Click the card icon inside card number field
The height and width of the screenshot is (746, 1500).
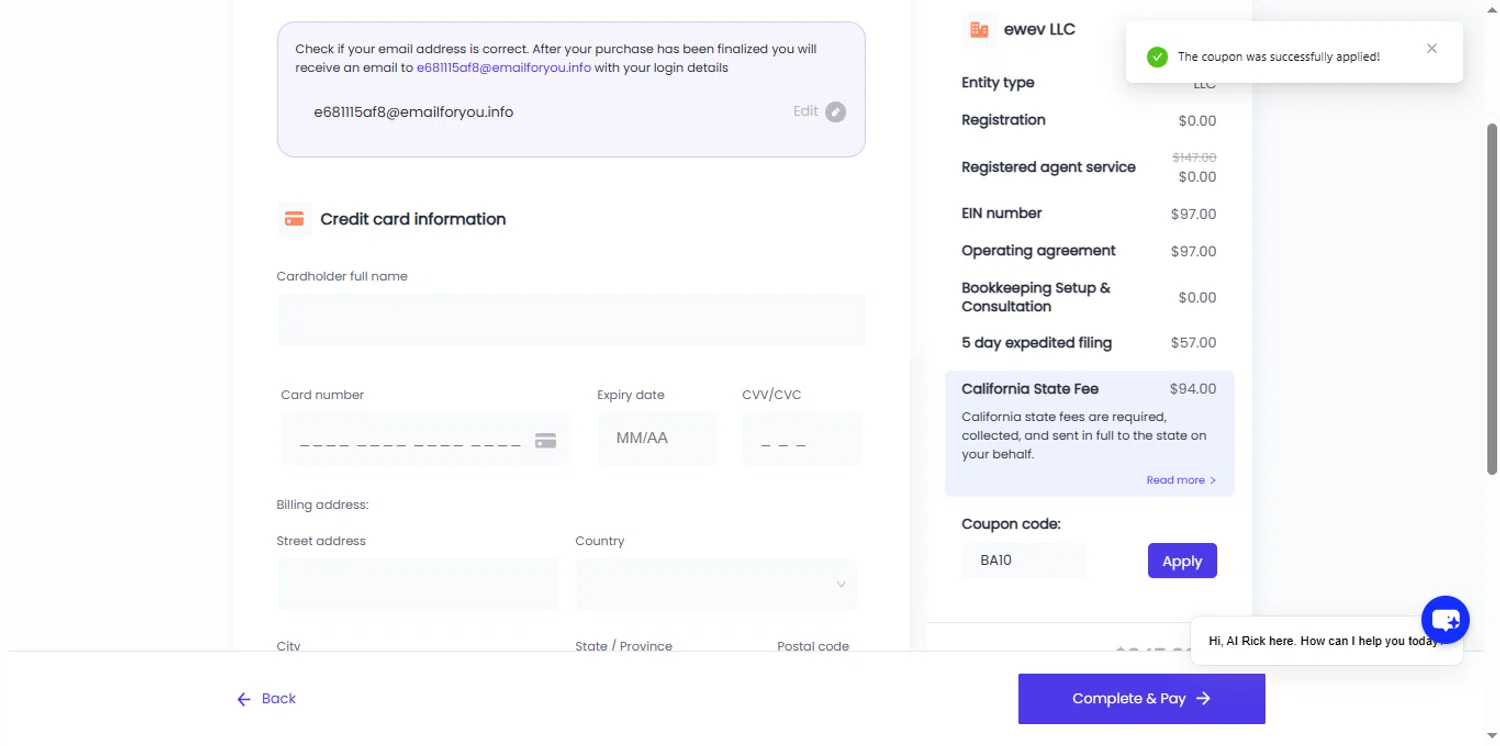[545, 441]
